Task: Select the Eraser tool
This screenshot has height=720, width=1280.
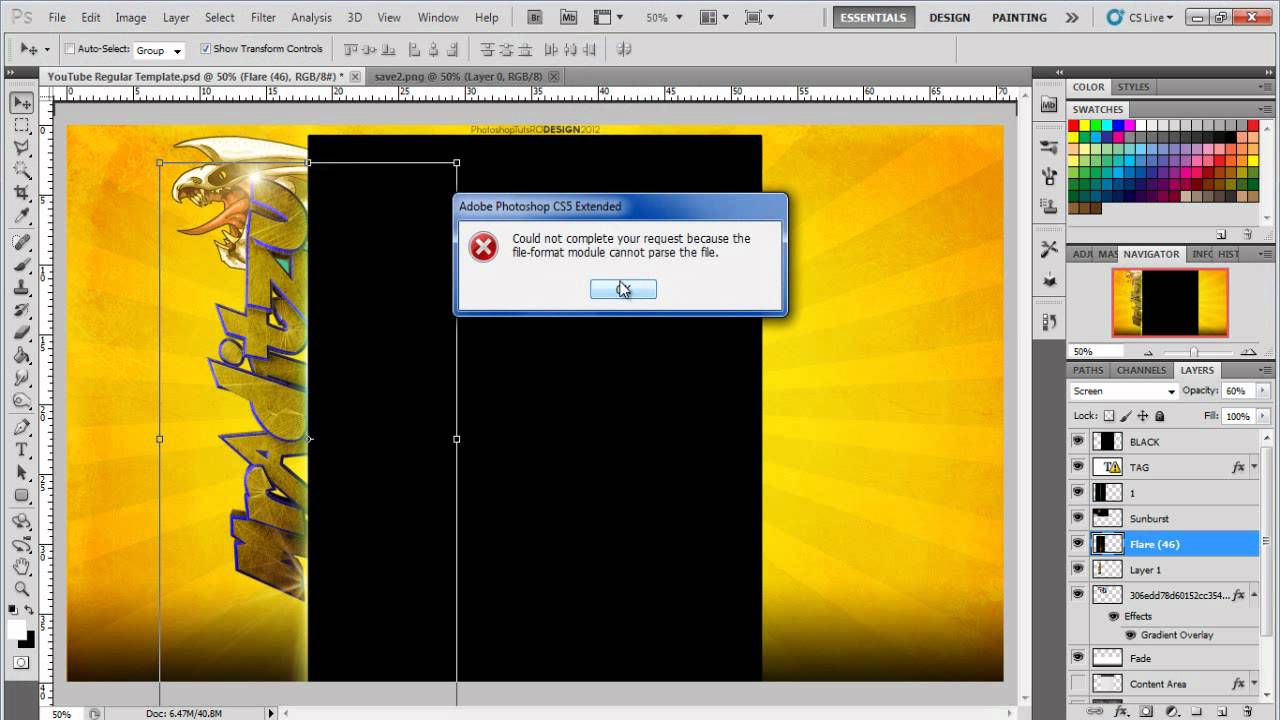Action: (x=21, y=333)
